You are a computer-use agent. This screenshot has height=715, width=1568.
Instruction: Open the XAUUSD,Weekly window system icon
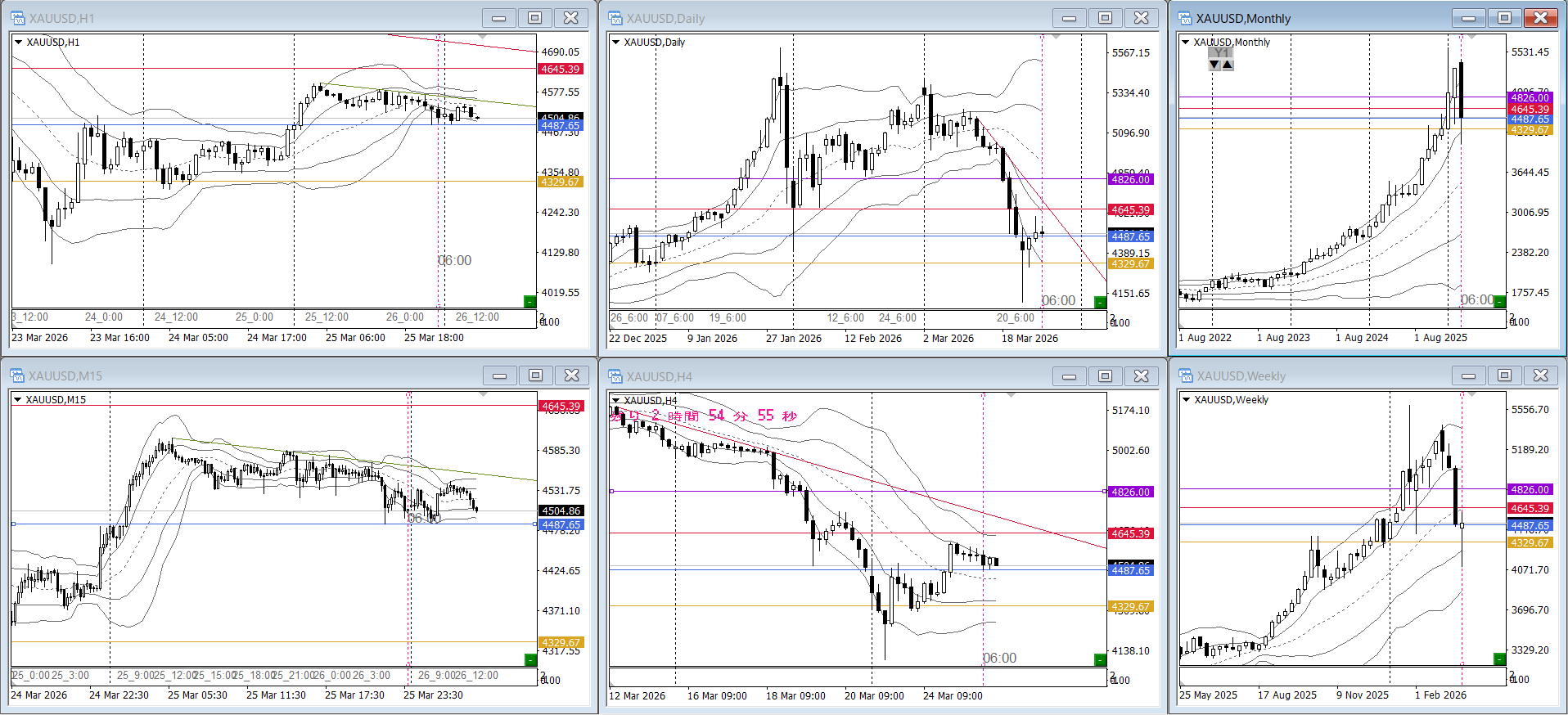point(1185,375)
